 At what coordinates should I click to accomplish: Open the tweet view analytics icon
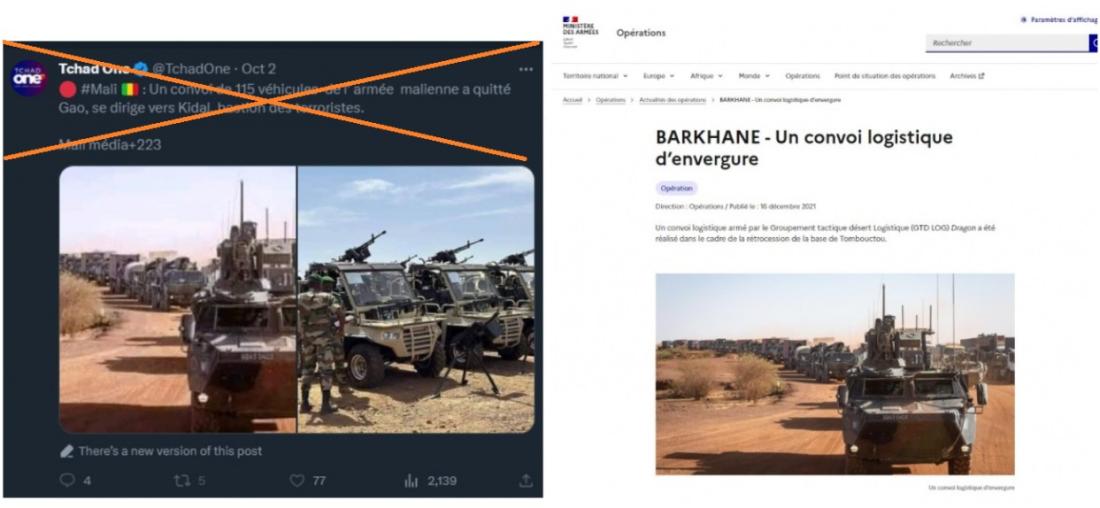pyautogui.click(x=411, y=481)
